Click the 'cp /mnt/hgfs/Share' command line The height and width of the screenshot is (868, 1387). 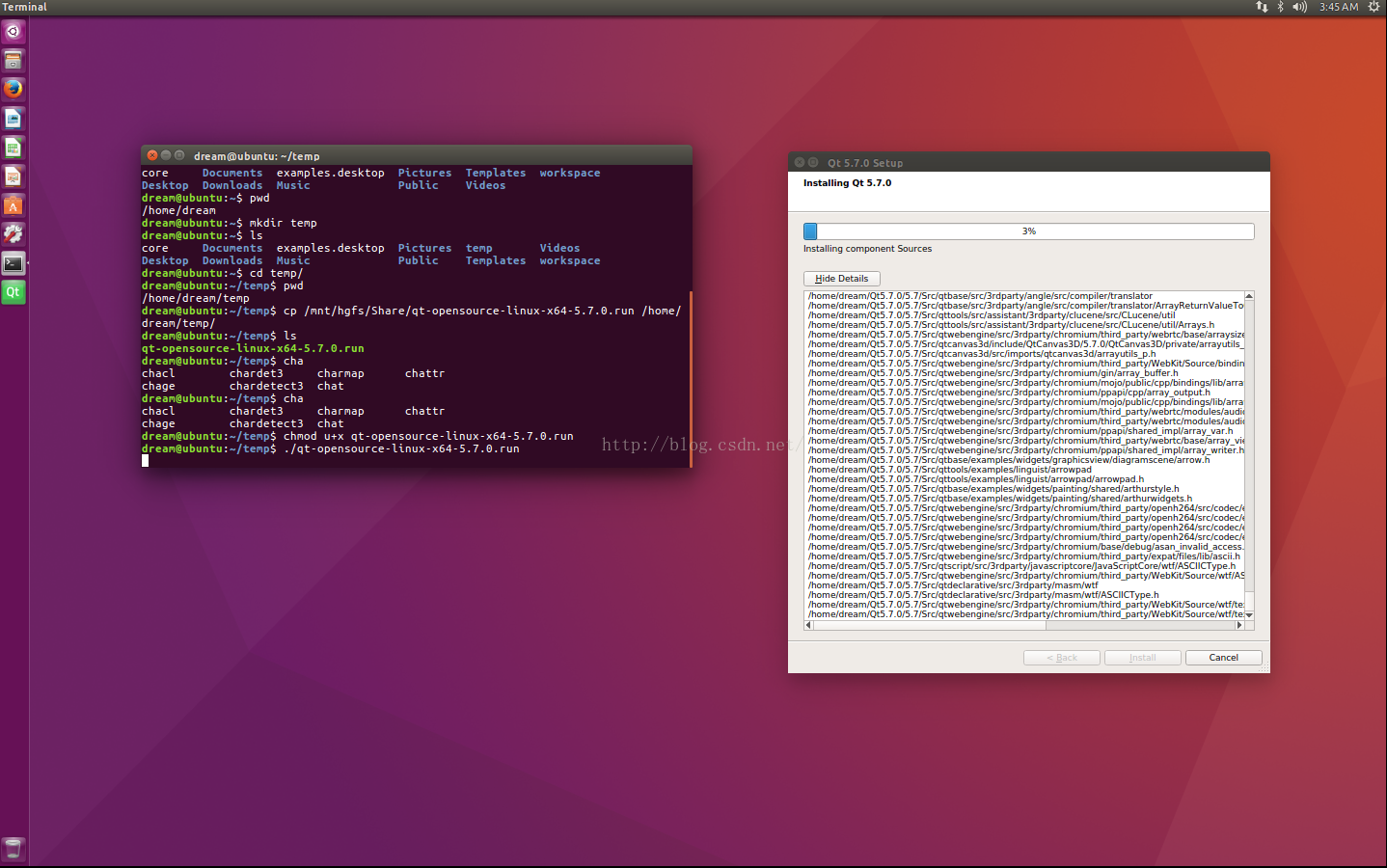click(x=482, y=311)
